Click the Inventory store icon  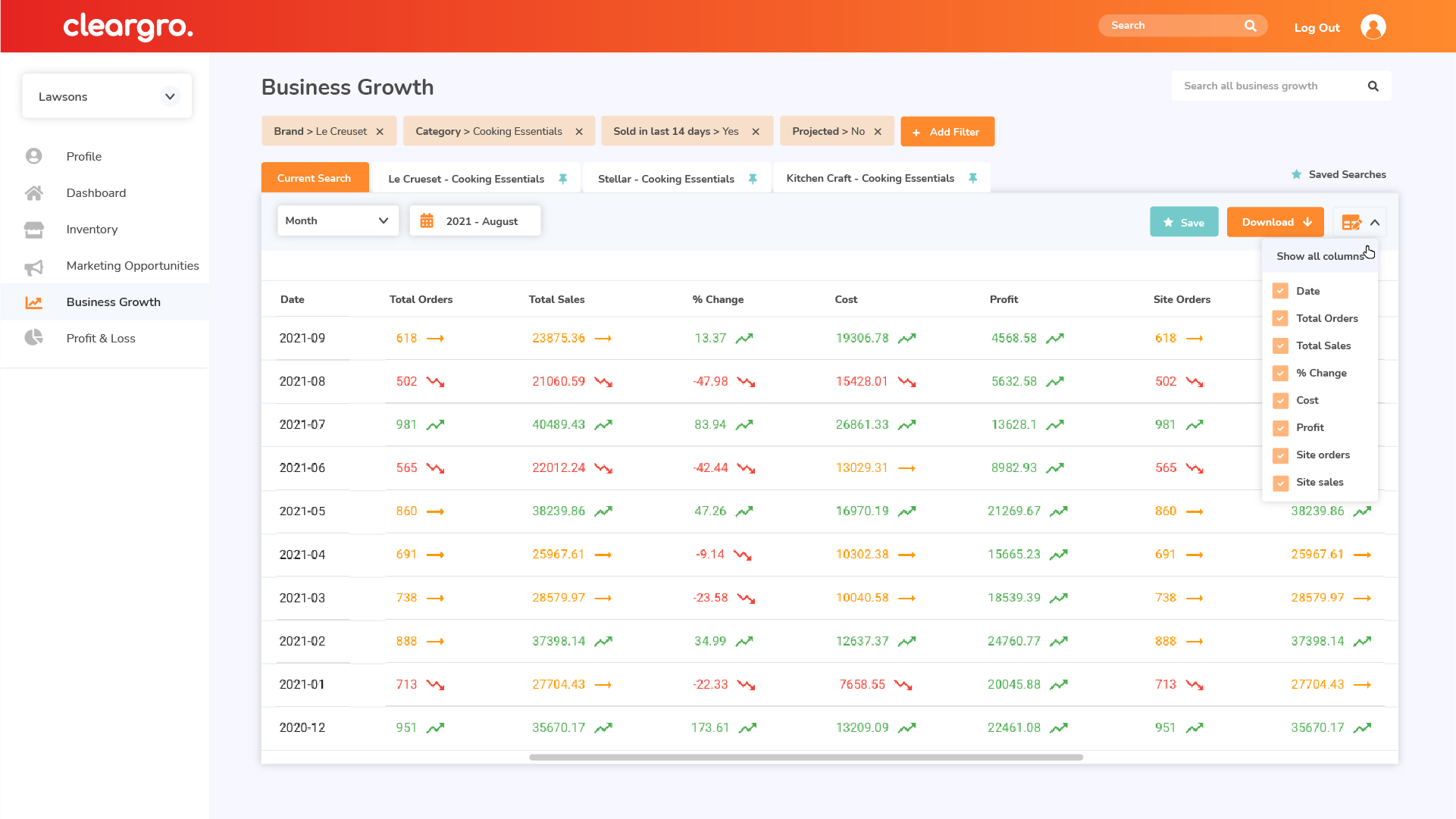tap(34, 230)
